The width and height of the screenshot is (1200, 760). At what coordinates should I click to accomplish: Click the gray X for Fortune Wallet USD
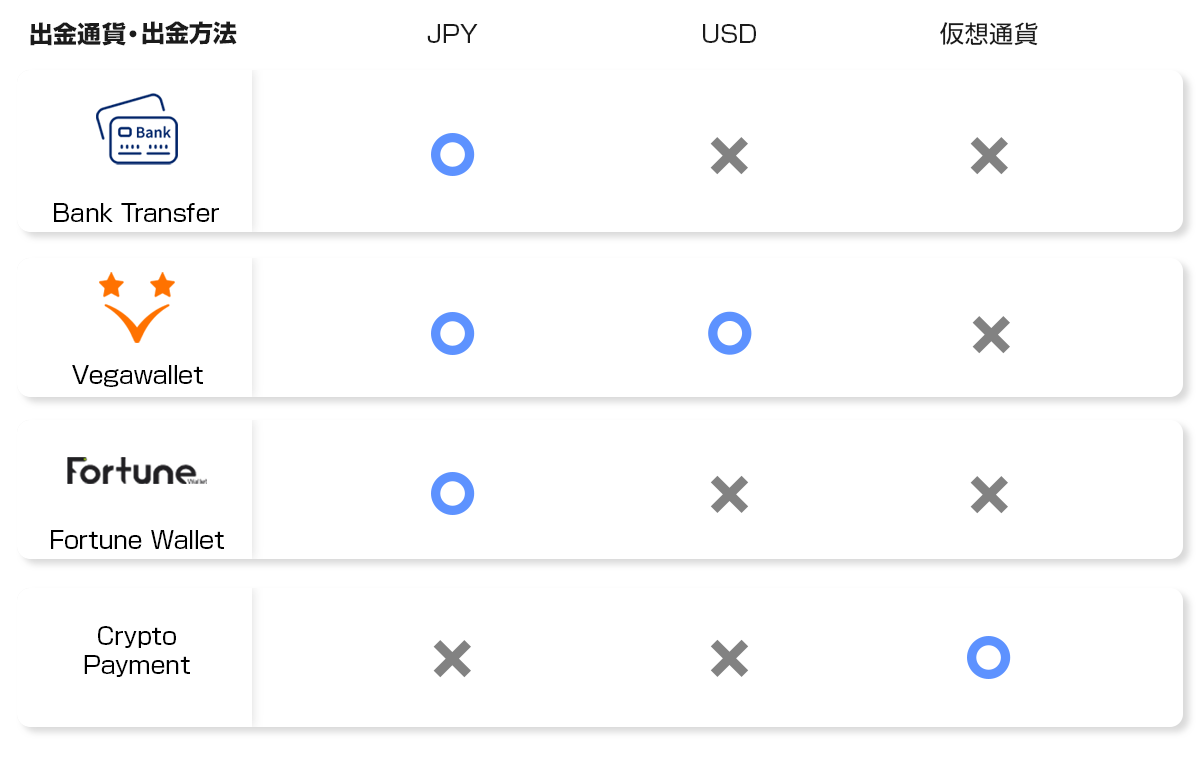(x=729, y=494)
